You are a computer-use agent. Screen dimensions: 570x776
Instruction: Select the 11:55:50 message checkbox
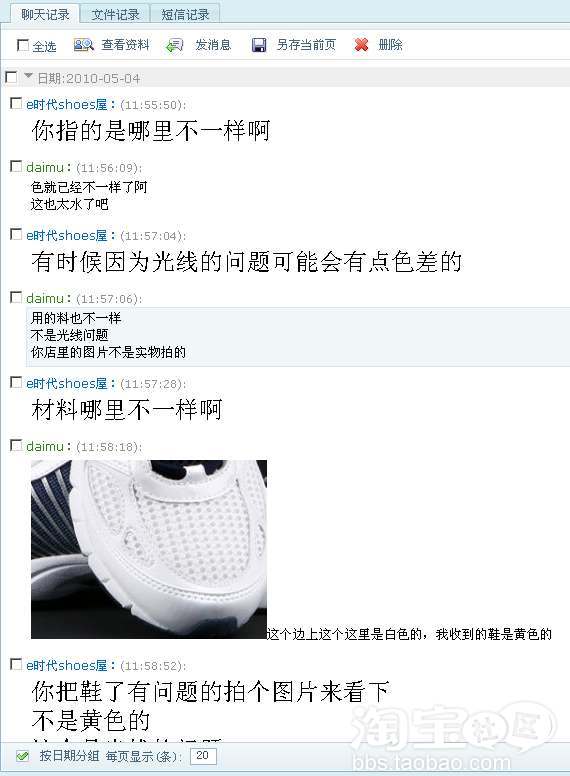point(16,103)
